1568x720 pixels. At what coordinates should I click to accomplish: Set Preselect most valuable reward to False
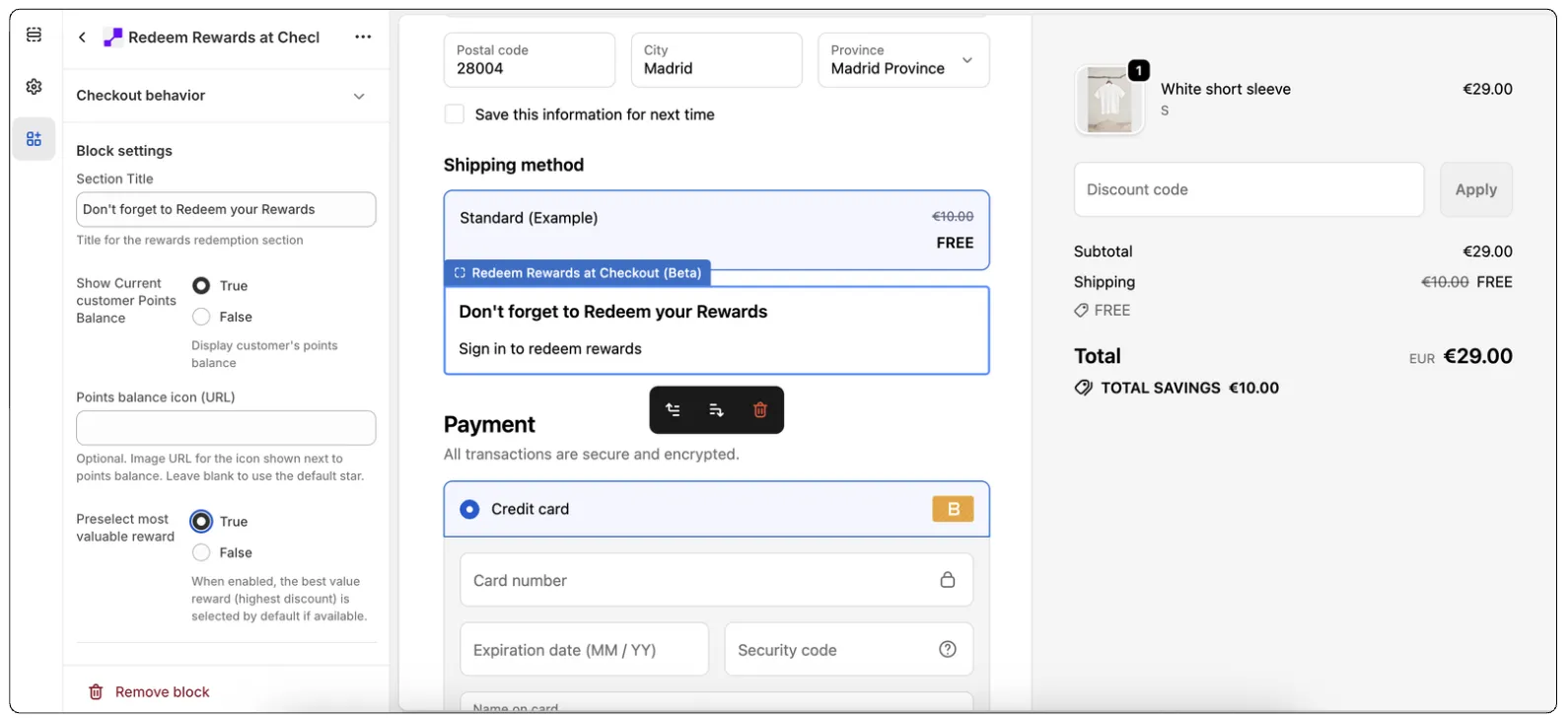pos(201,552)
